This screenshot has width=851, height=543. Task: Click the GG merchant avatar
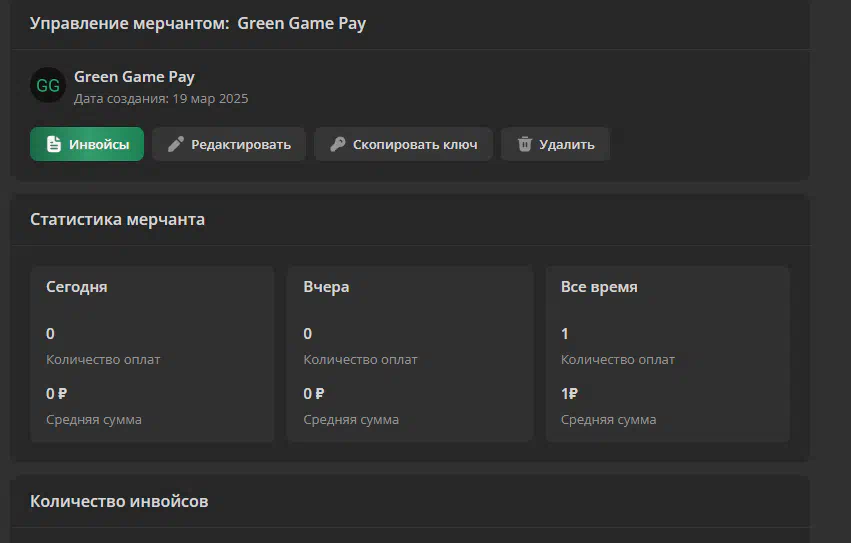(48, 85)
